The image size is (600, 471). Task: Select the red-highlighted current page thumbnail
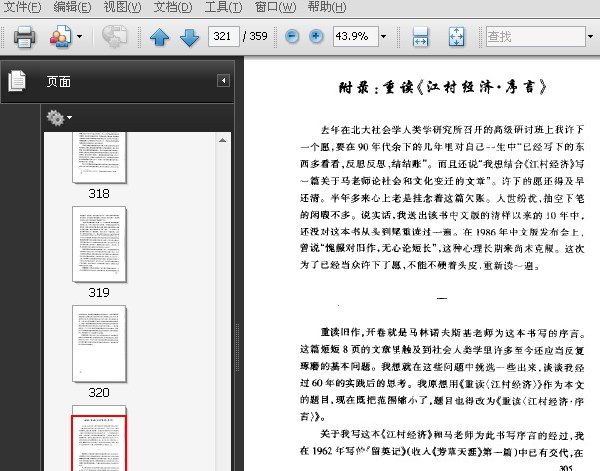[99, 443]
